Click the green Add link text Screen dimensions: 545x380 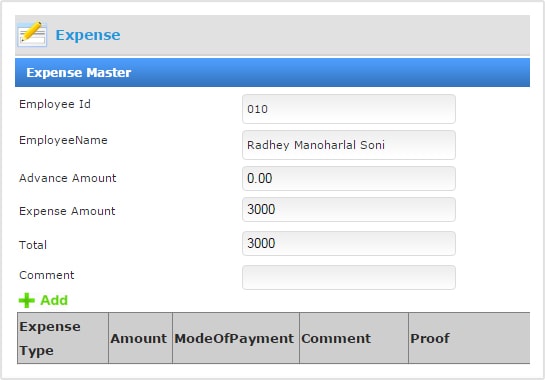[54, 300]
